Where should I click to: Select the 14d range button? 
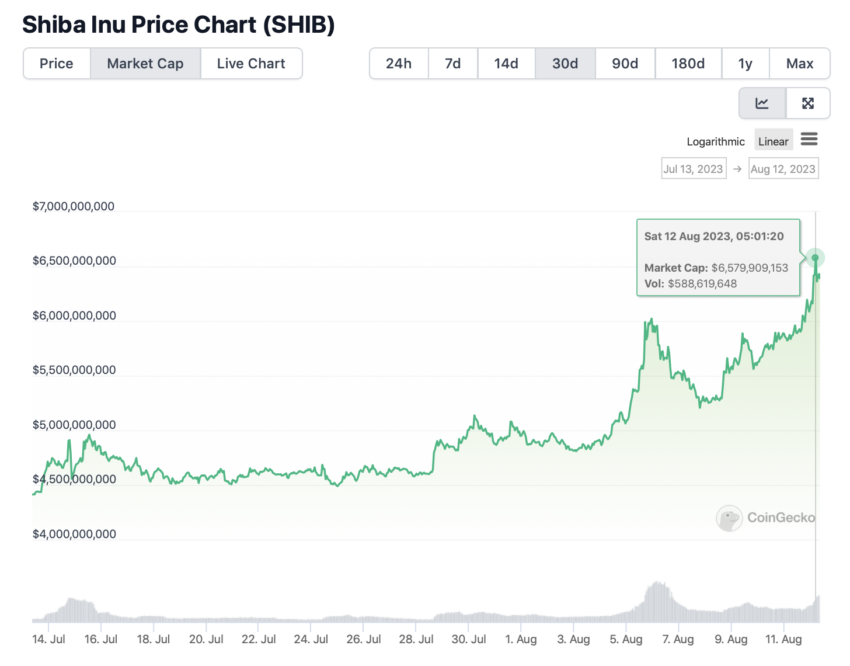[x=506, y=63]
